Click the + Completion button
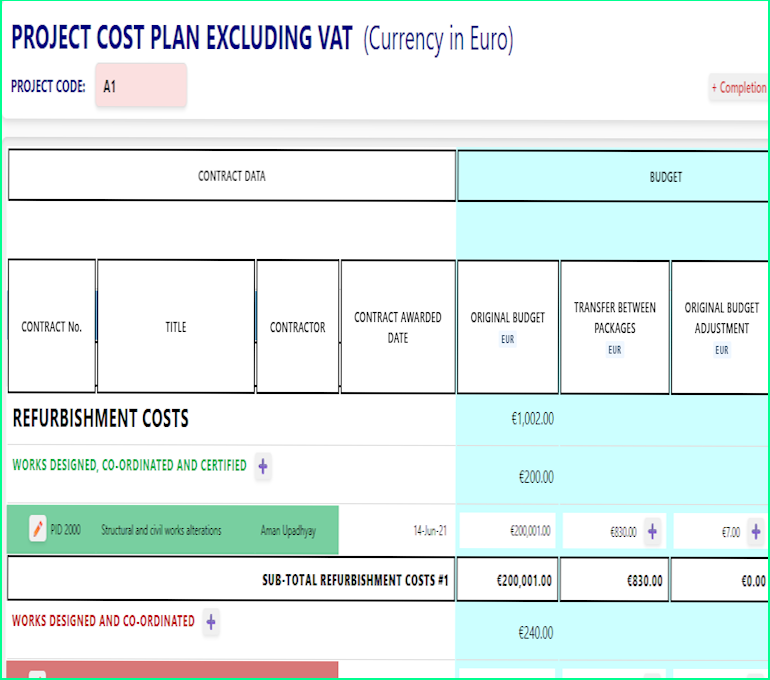 (x=738, y=88)
